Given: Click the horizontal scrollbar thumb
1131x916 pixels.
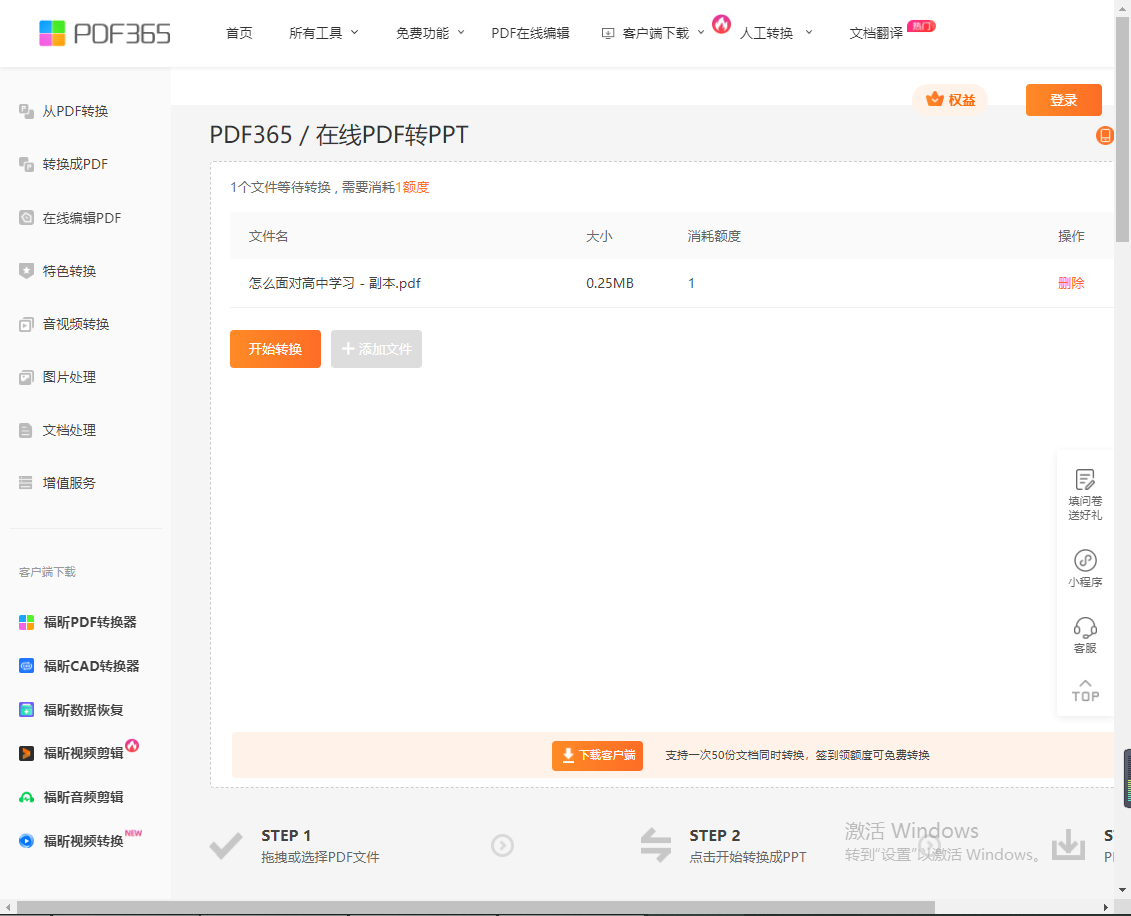Looking at the screenshot, I should 476,907.
